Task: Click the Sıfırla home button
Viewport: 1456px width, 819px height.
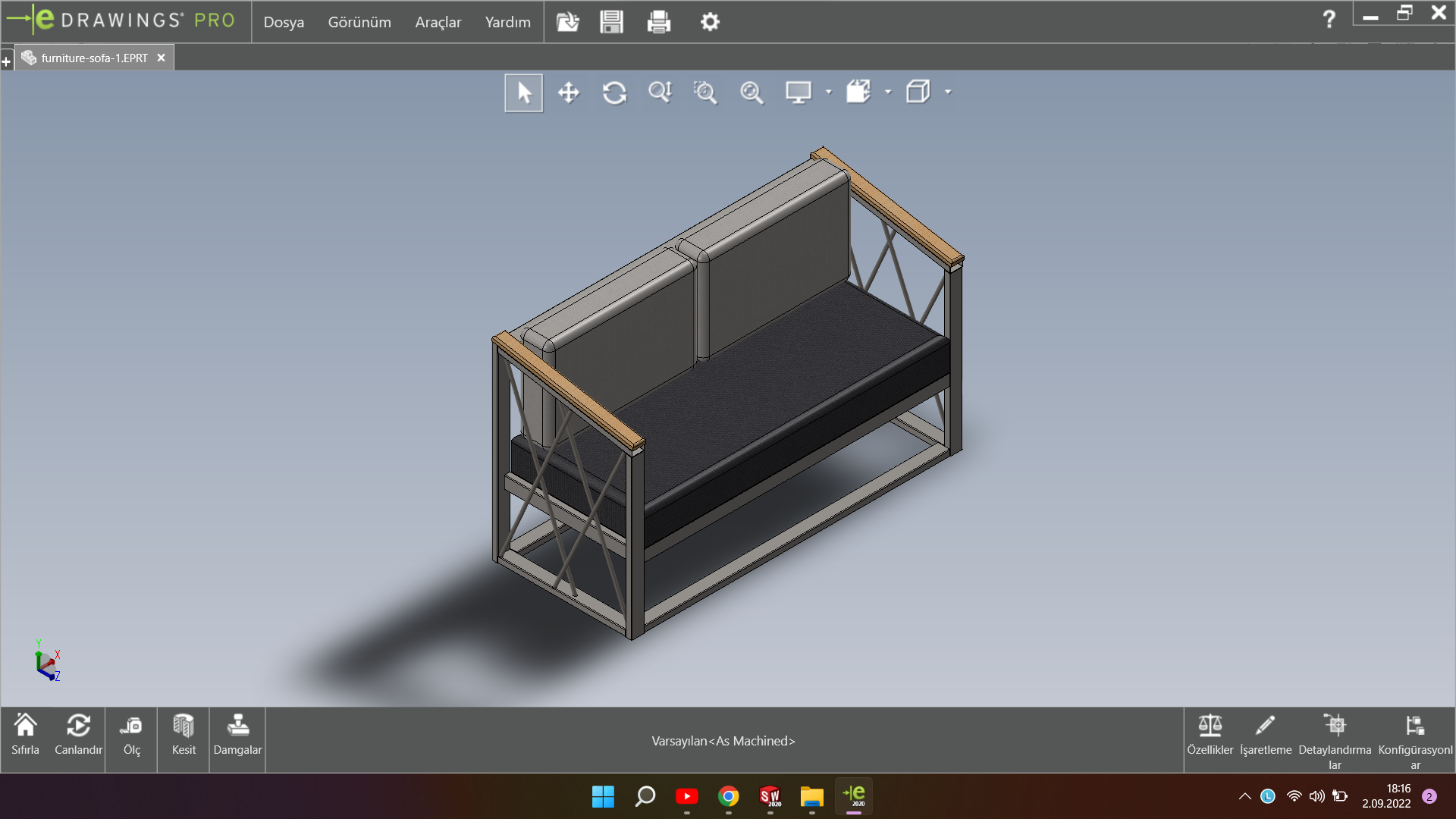Action: coord(25,736)
